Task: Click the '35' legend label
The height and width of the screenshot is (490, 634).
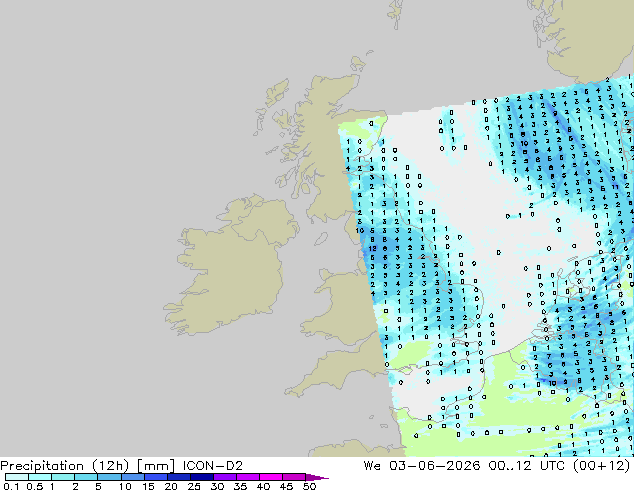Action: click(x=240, y=486)
